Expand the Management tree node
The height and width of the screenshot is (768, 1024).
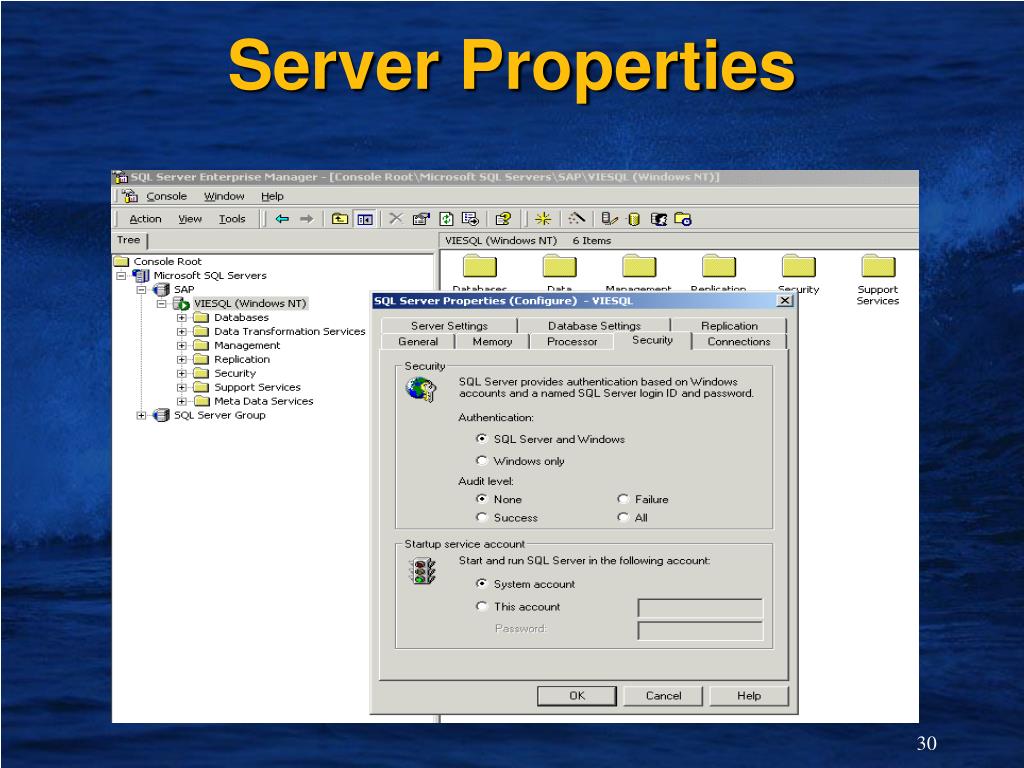tap(182, 345)
